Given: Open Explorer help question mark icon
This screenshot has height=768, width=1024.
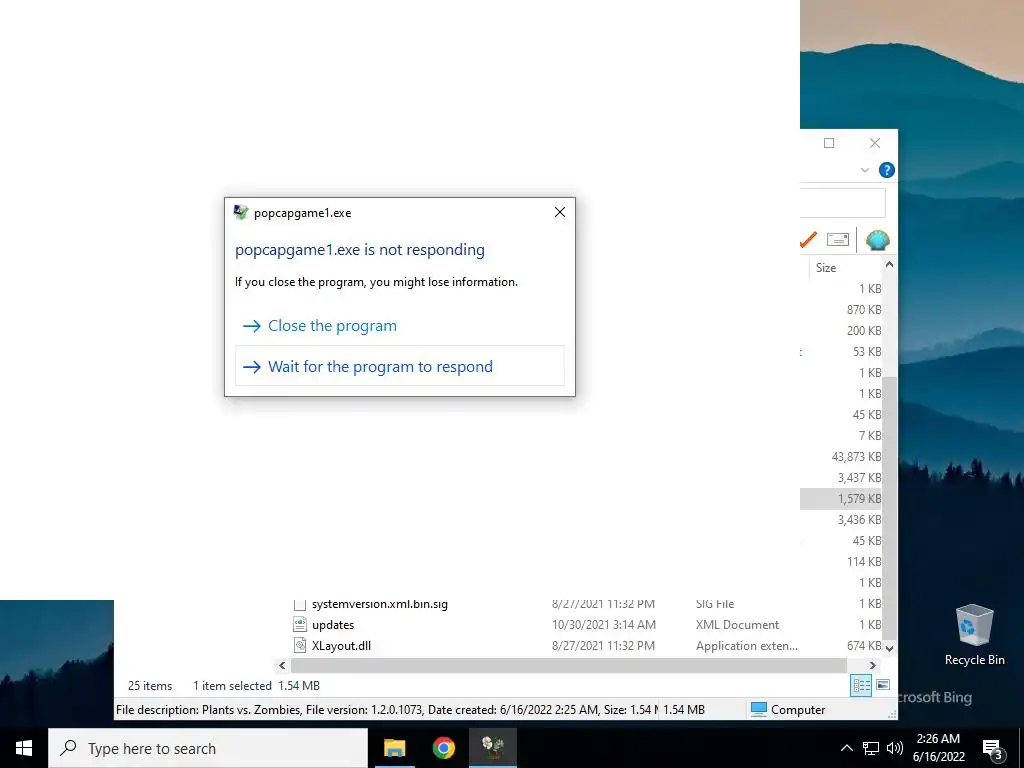Looking at the screenshot, I should coord(886,170).
